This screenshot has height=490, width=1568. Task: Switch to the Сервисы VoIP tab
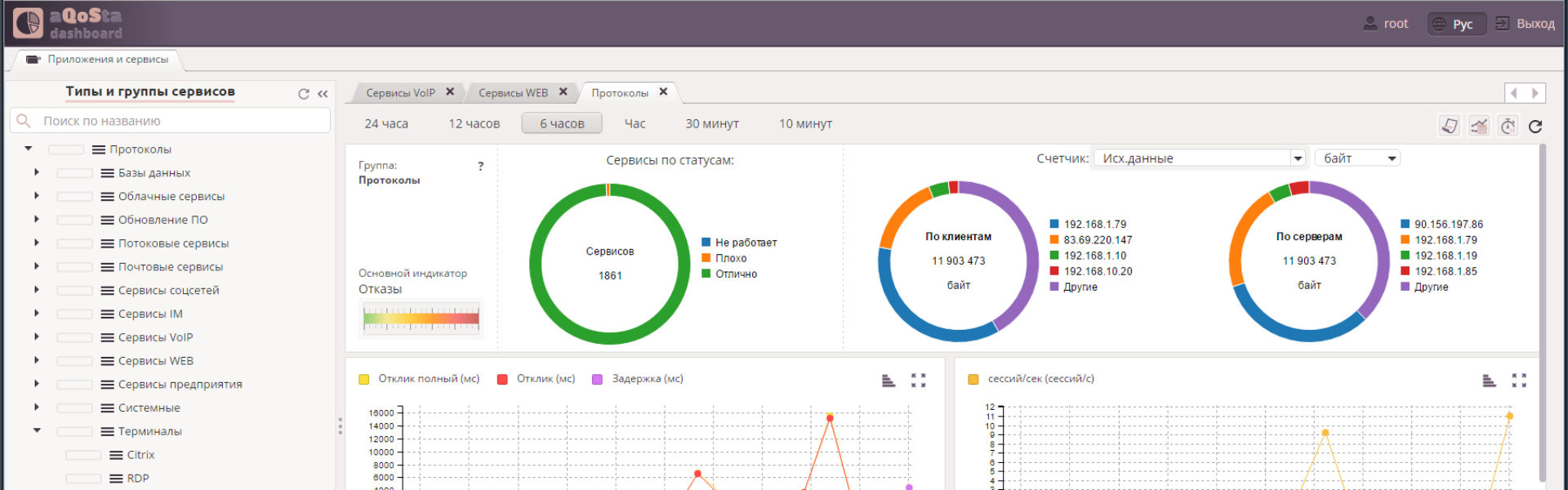click(x=401, y=93)
